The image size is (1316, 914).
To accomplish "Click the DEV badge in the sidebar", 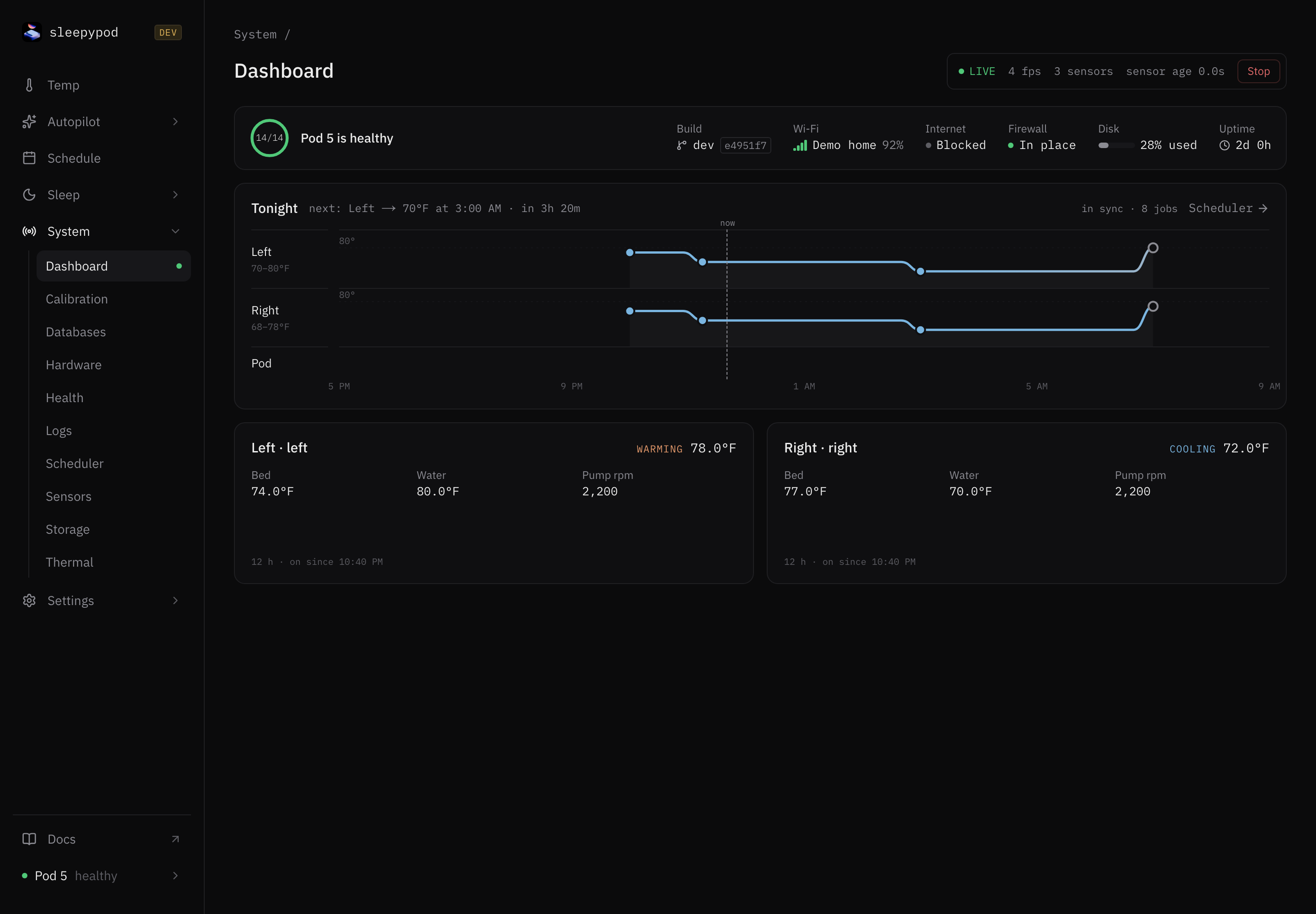I will pos(168,32).
